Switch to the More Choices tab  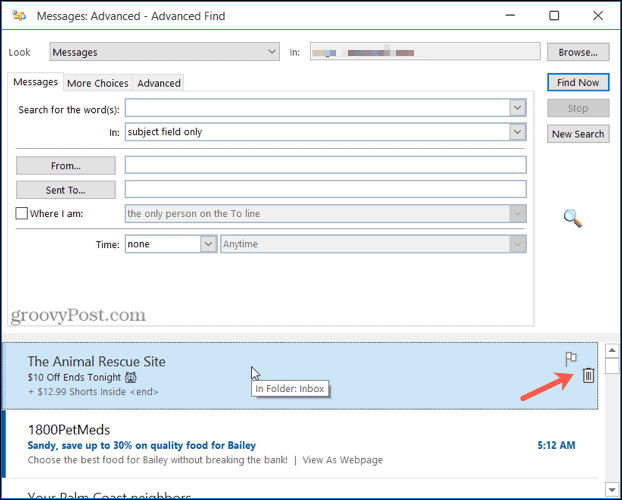tap(98, 83)
